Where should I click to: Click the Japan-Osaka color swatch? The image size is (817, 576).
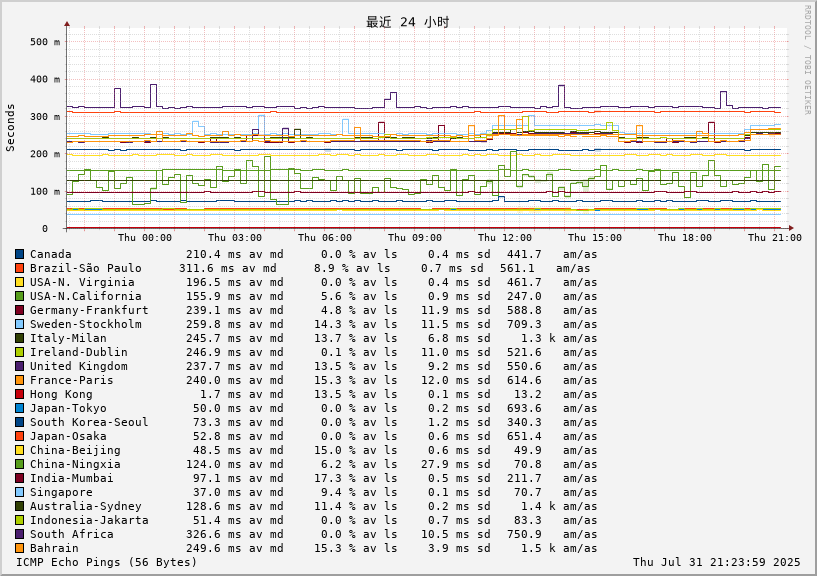coord(20,436)
